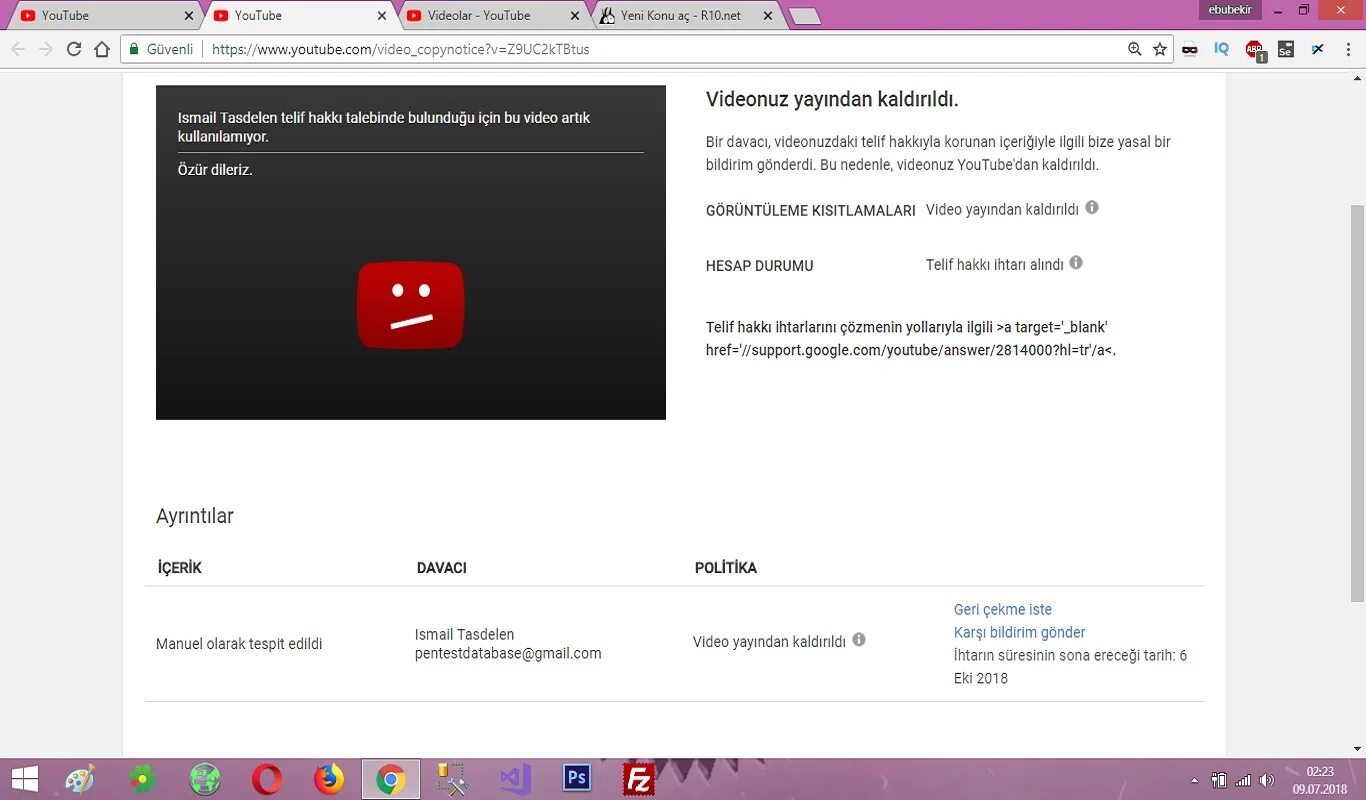Click the YouTube URL in the address bar
The height and width of the screenshot is (800, 1366).
(x=401, y=49)
